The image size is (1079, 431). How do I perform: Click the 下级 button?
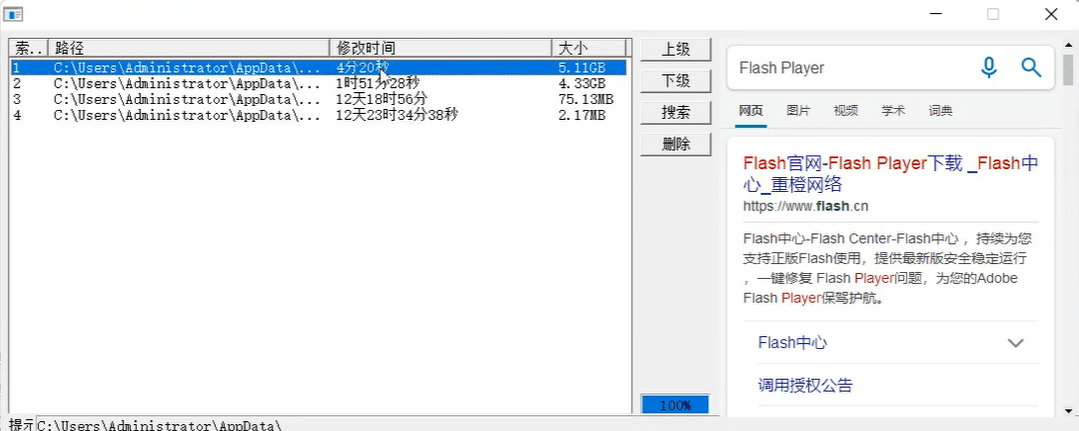click(676, 80)
